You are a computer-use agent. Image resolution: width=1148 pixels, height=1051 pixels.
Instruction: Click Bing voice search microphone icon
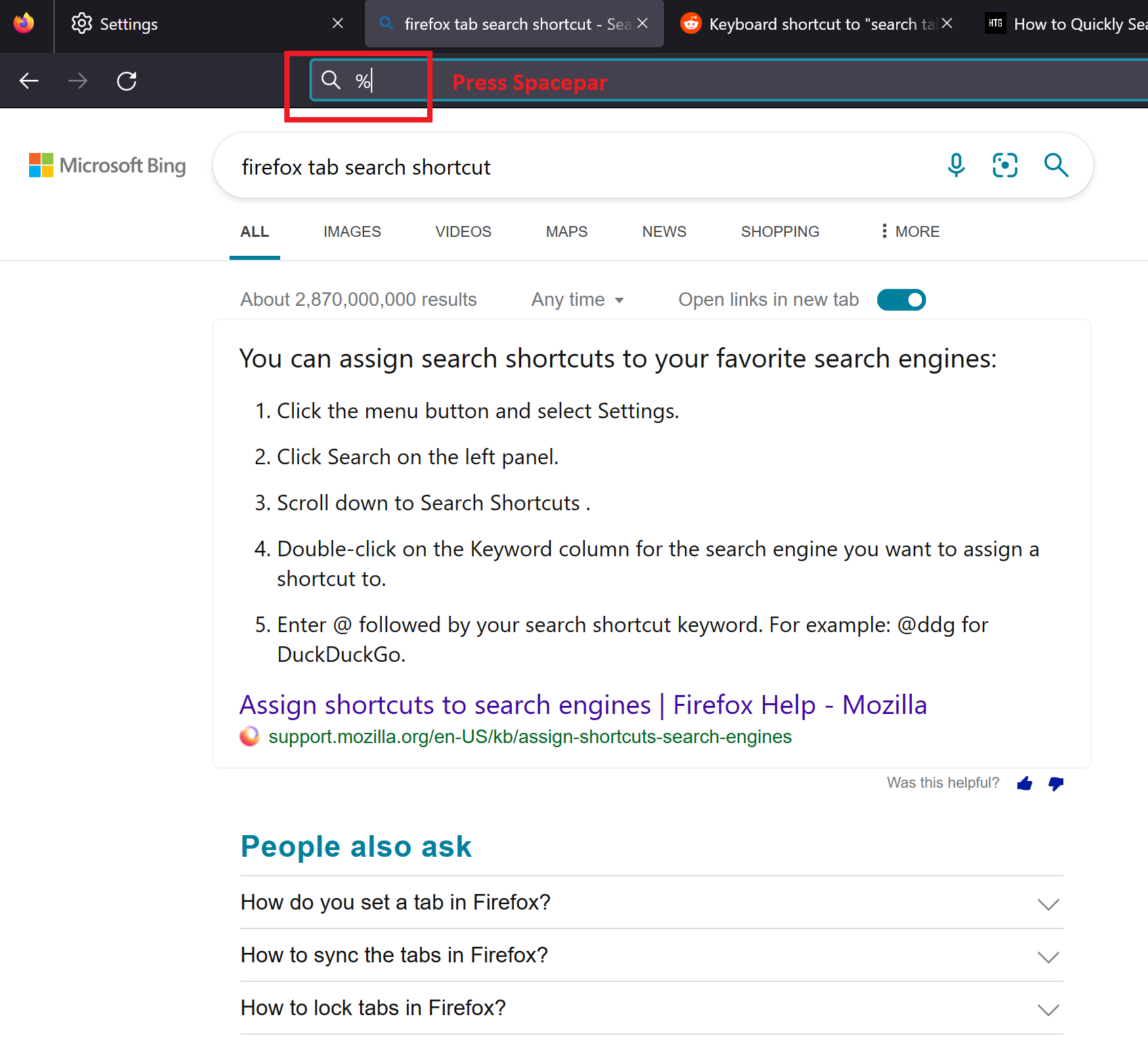(956, 165)
